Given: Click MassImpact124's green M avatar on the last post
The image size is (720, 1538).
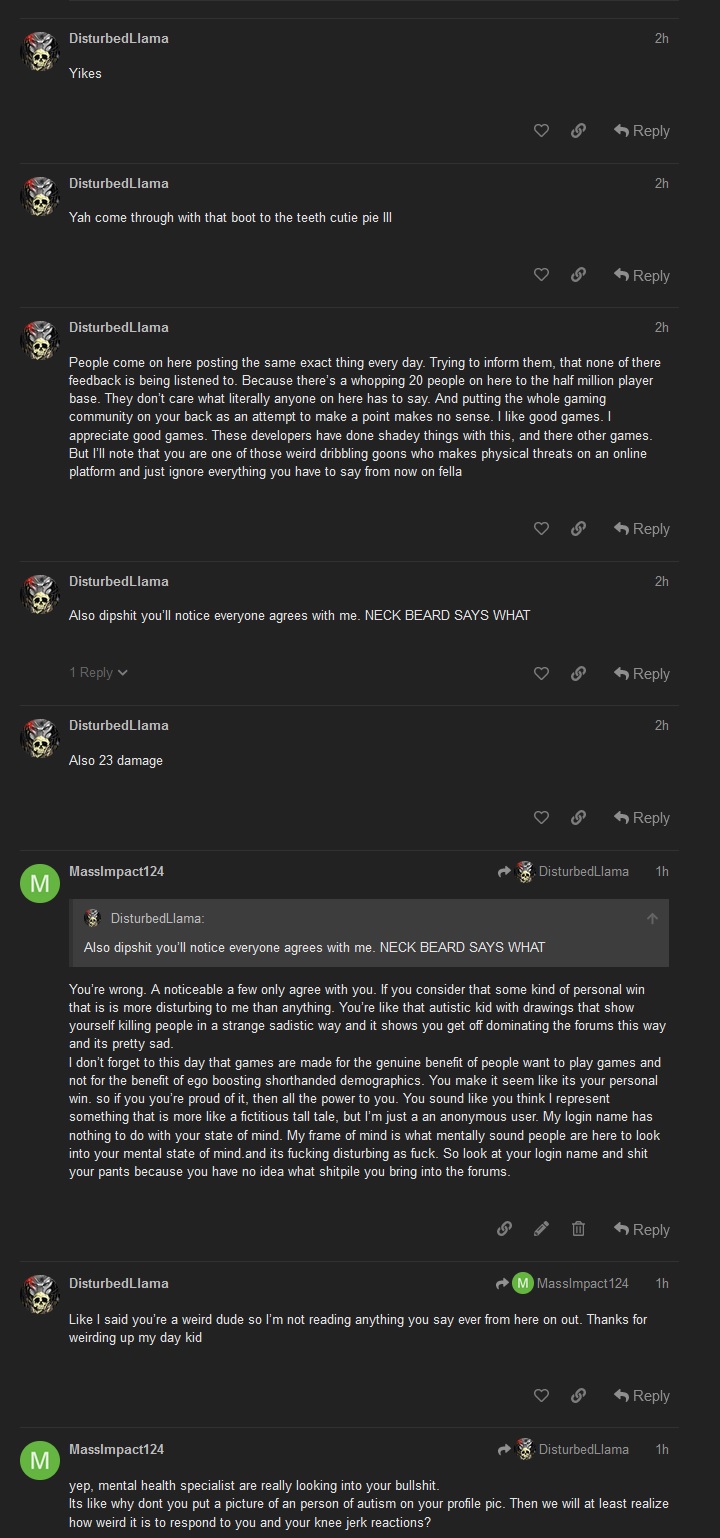Looking at the screenshot, I should pyautogui.click(x=40, y=1461).
